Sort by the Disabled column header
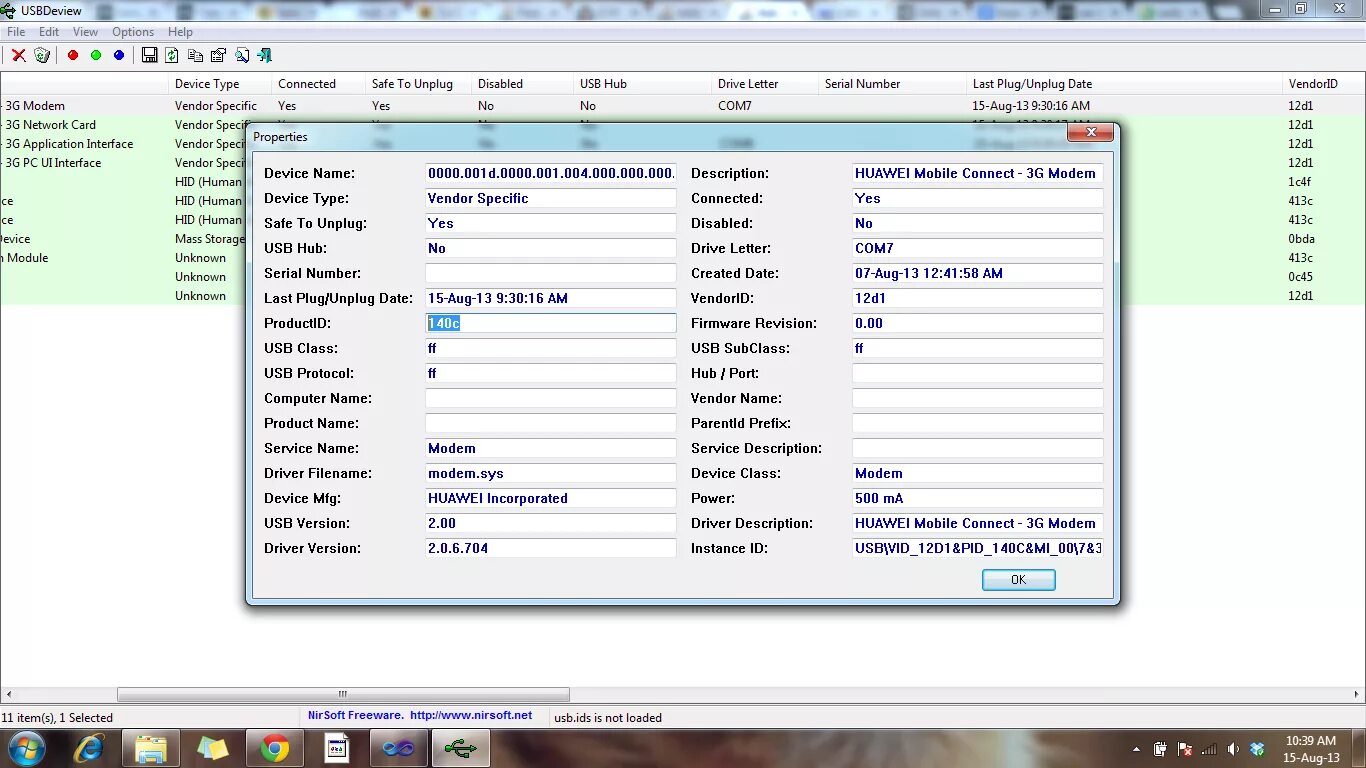This screenshot has height=768, width=1366. [x=523, y=84]
